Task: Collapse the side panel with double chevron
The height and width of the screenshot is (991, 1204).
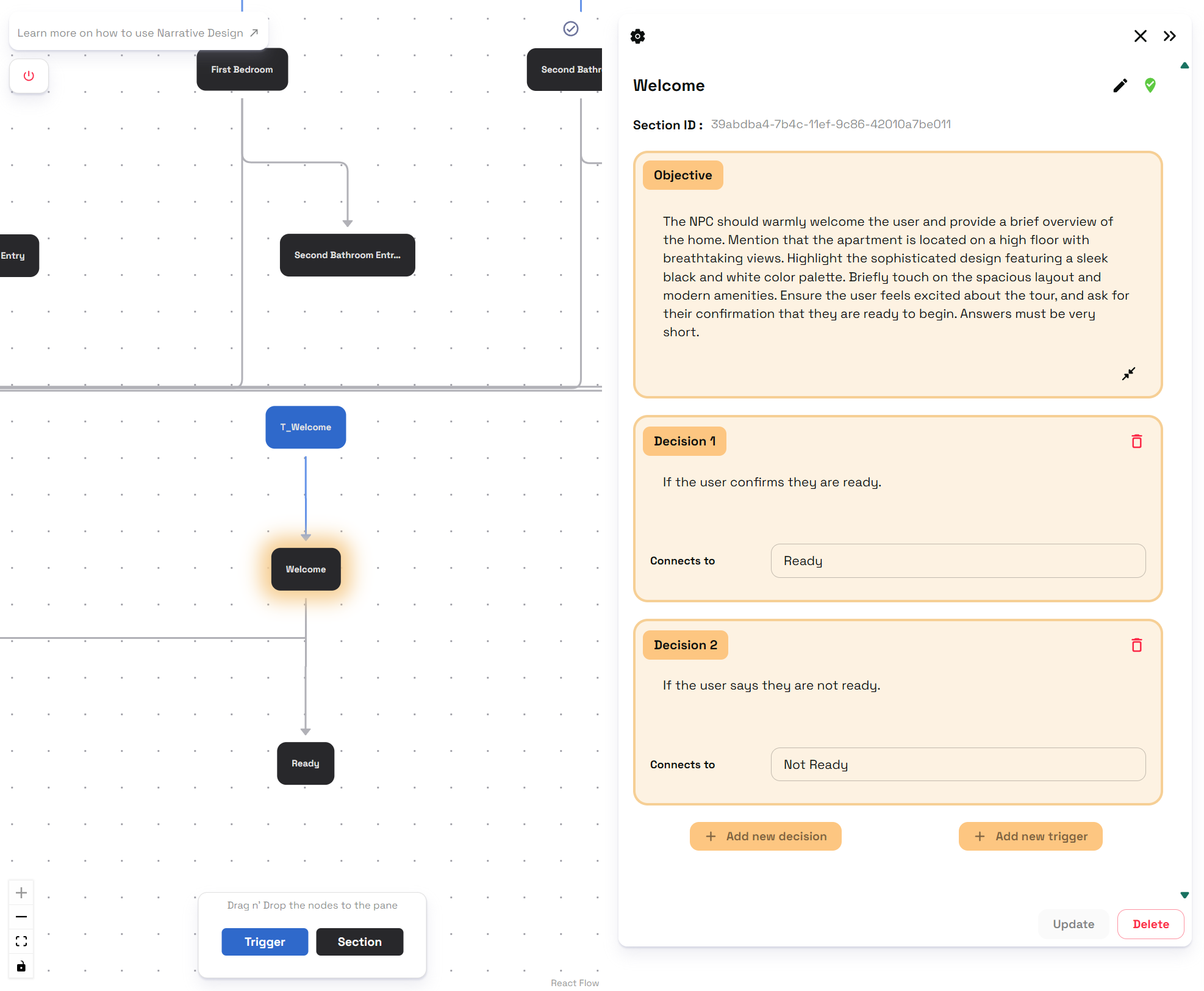Action: [x=1169, y=36]
